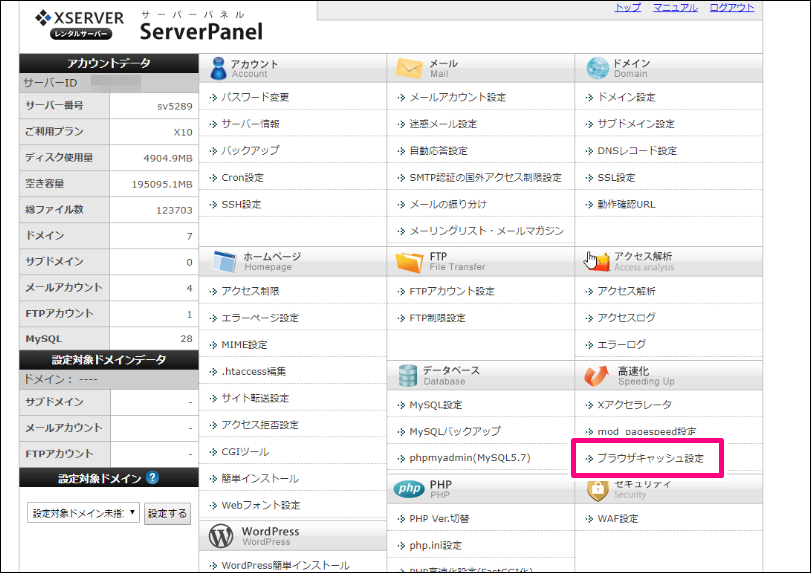The height and width of the screenshot is (573, 811).
Task: Open サイト転送設定
Action: 256,398
